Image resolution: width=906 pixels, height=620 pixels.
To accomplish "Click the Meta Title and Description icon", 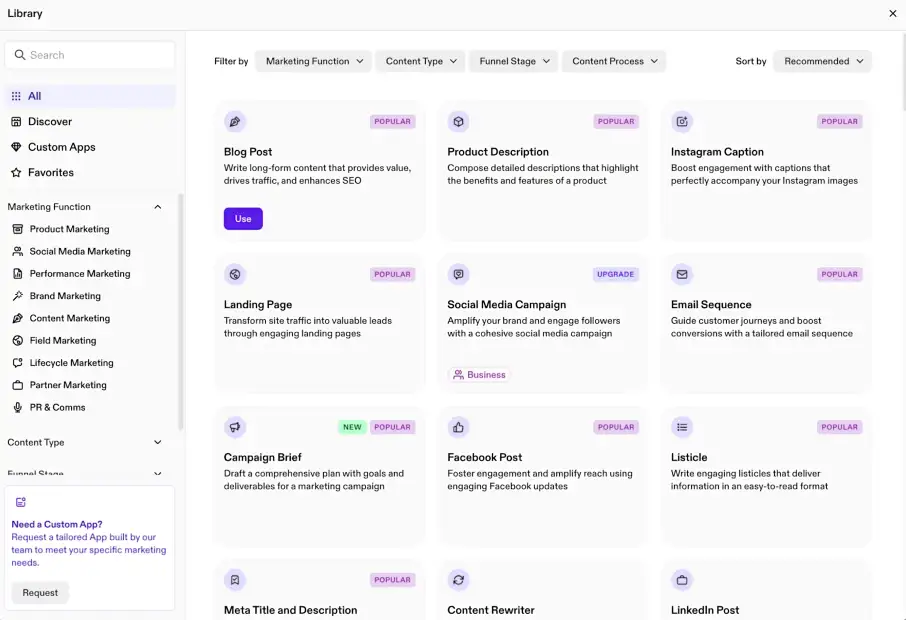I will 235,580.
